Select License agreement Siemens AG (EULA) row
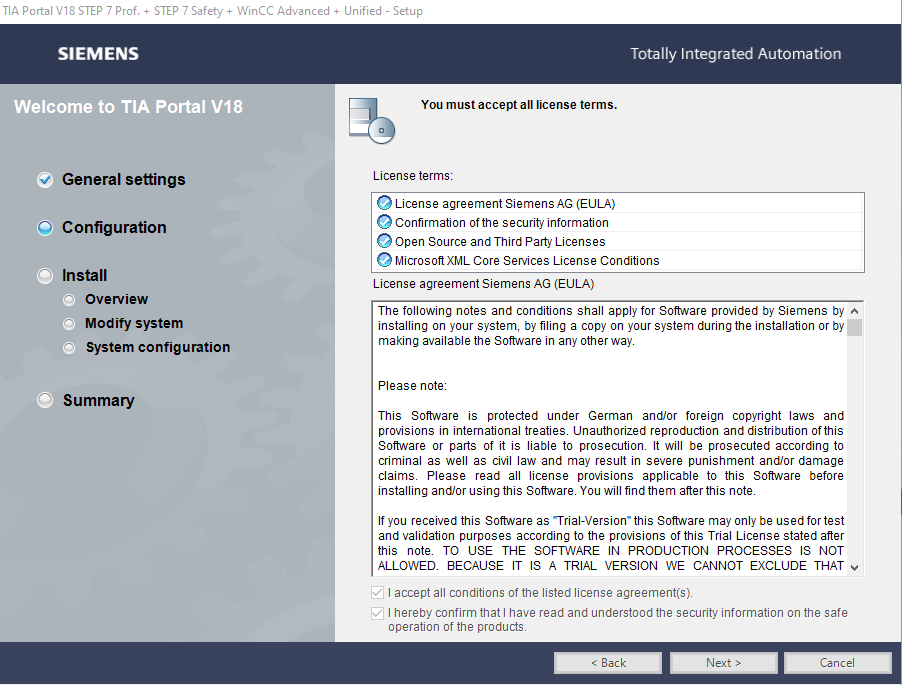Viewport: 902px width, 685px height. 617,204
